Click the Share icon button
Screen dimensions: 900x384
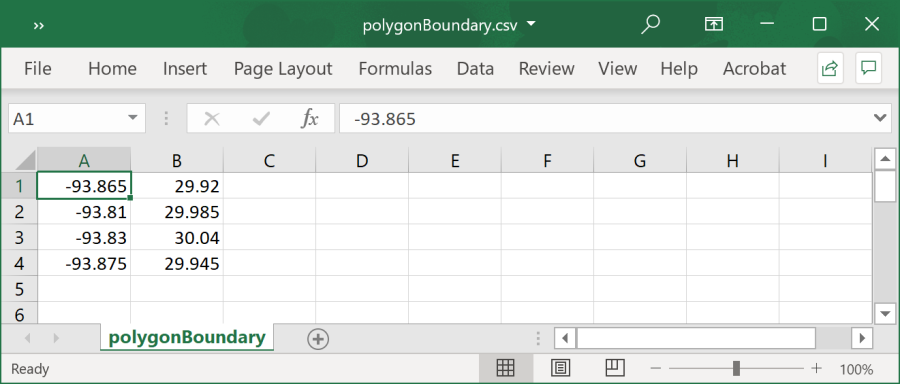[x=830, y=68]
